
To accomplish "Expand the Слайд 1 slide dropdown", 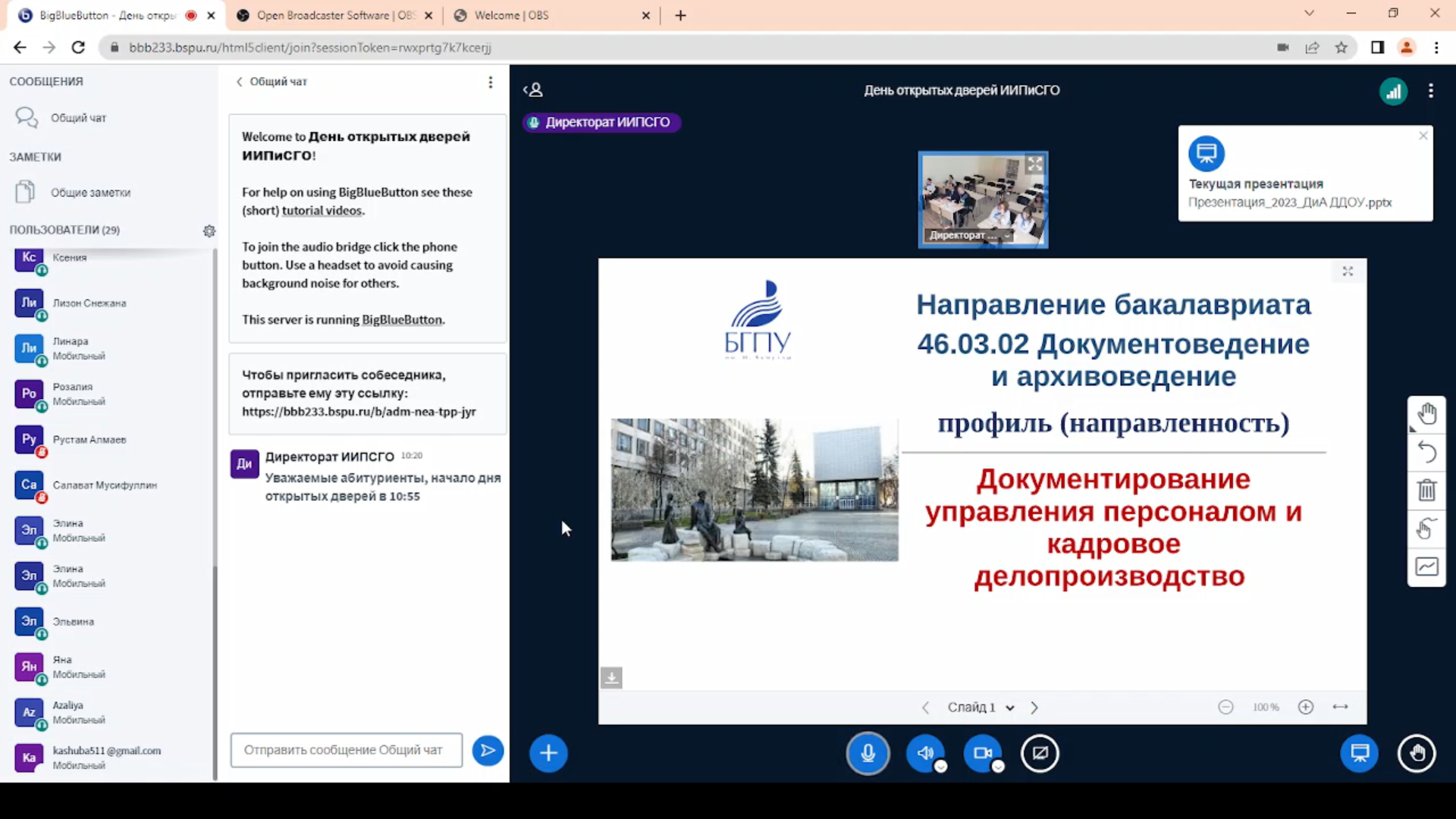I will 1009,708.
